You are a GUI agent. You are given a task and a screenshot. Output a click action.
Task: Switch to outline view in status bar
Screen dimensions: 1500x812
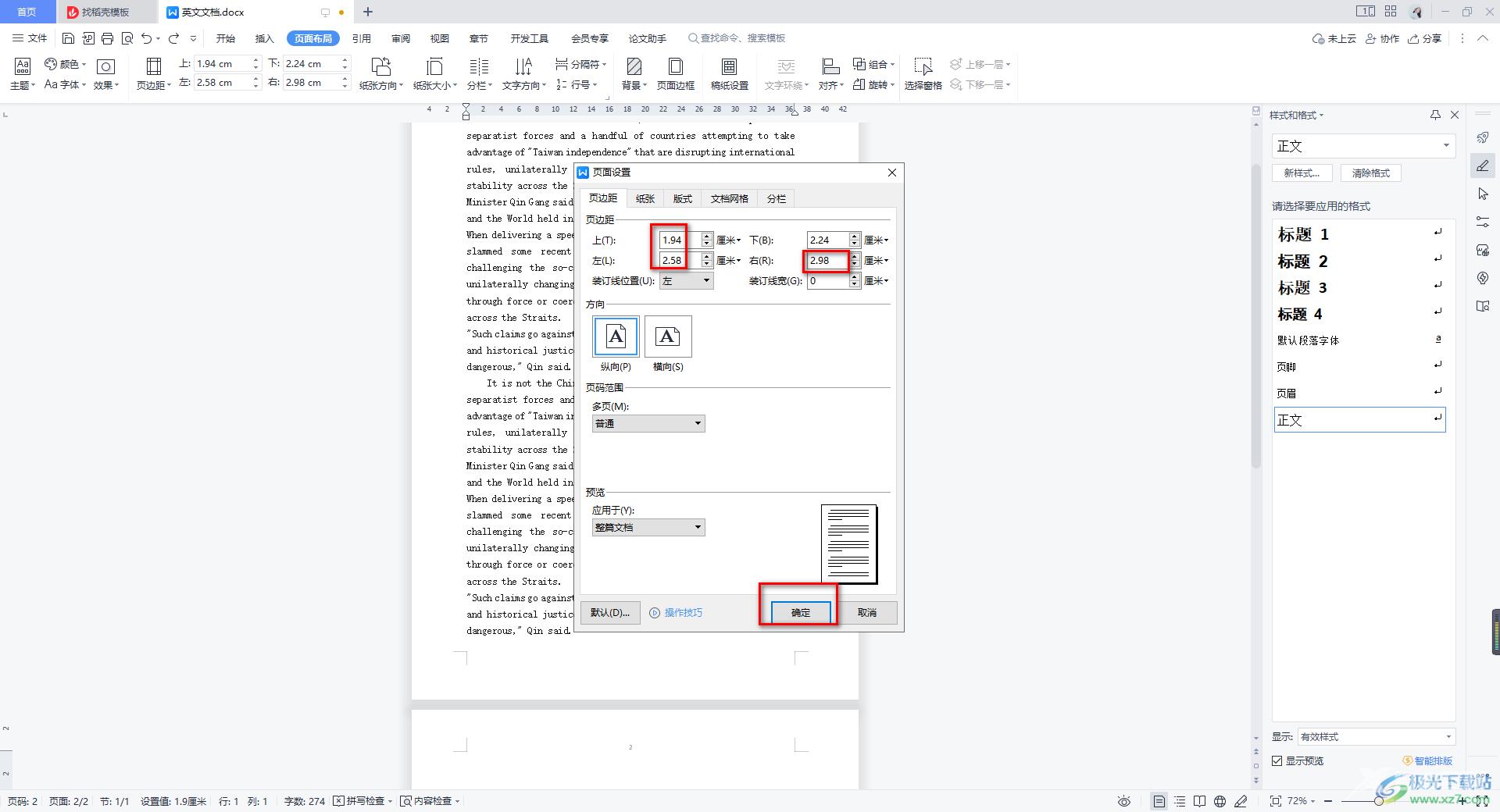1180,801
